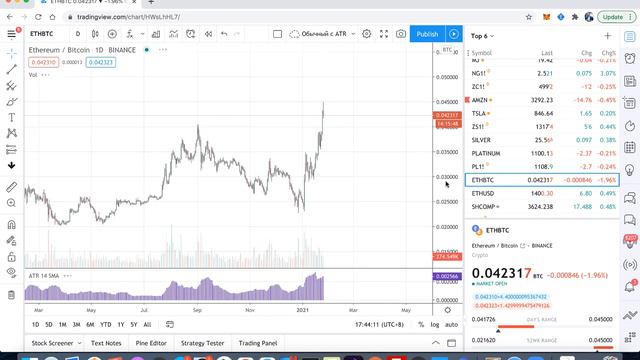The image size is (640, 360).
Task: Maximize the bottom panel window icon
Action: (451, 343)
